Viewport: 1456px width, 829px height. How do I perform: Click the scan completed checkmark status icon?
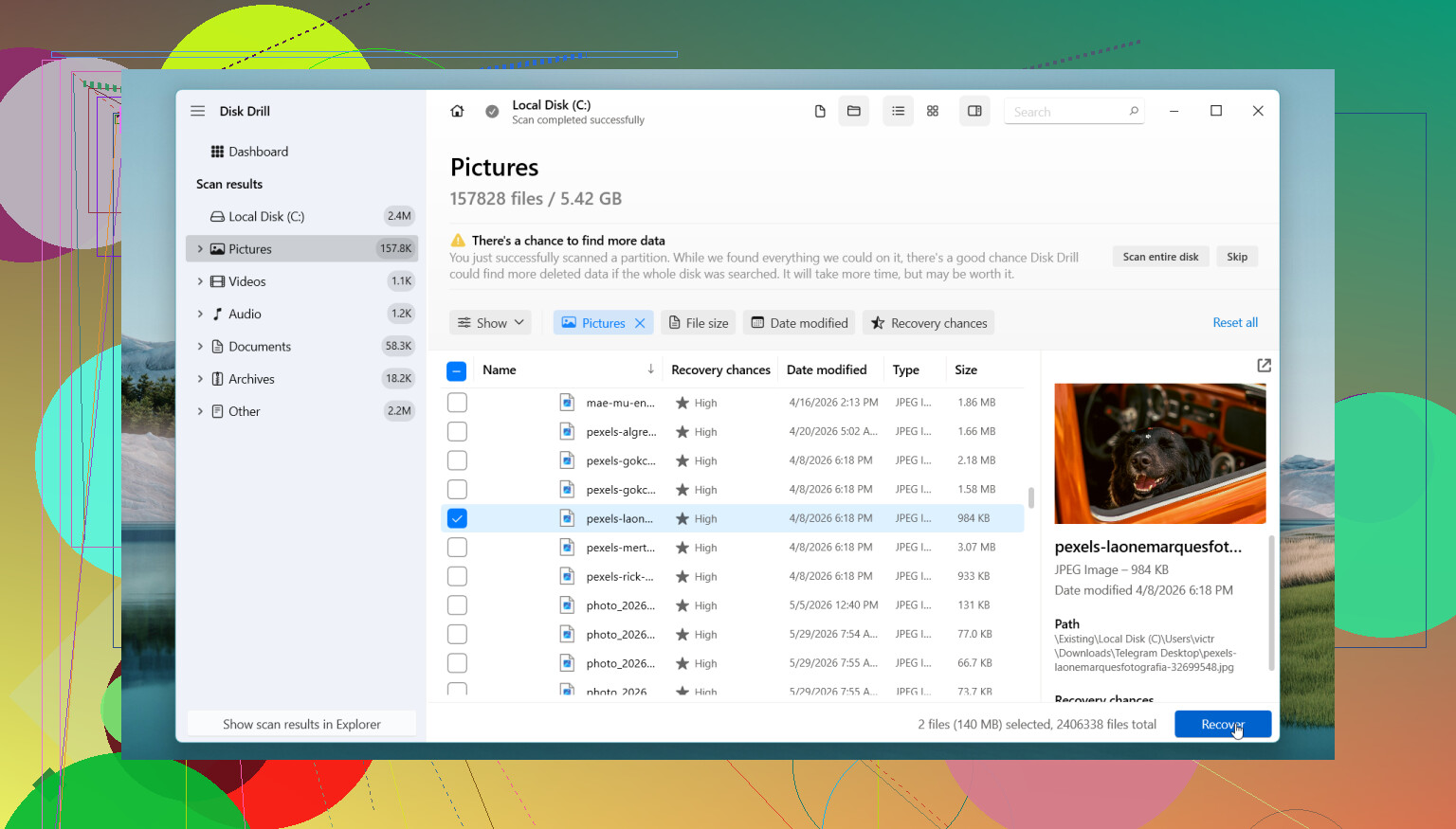click(x=492, y=112)
